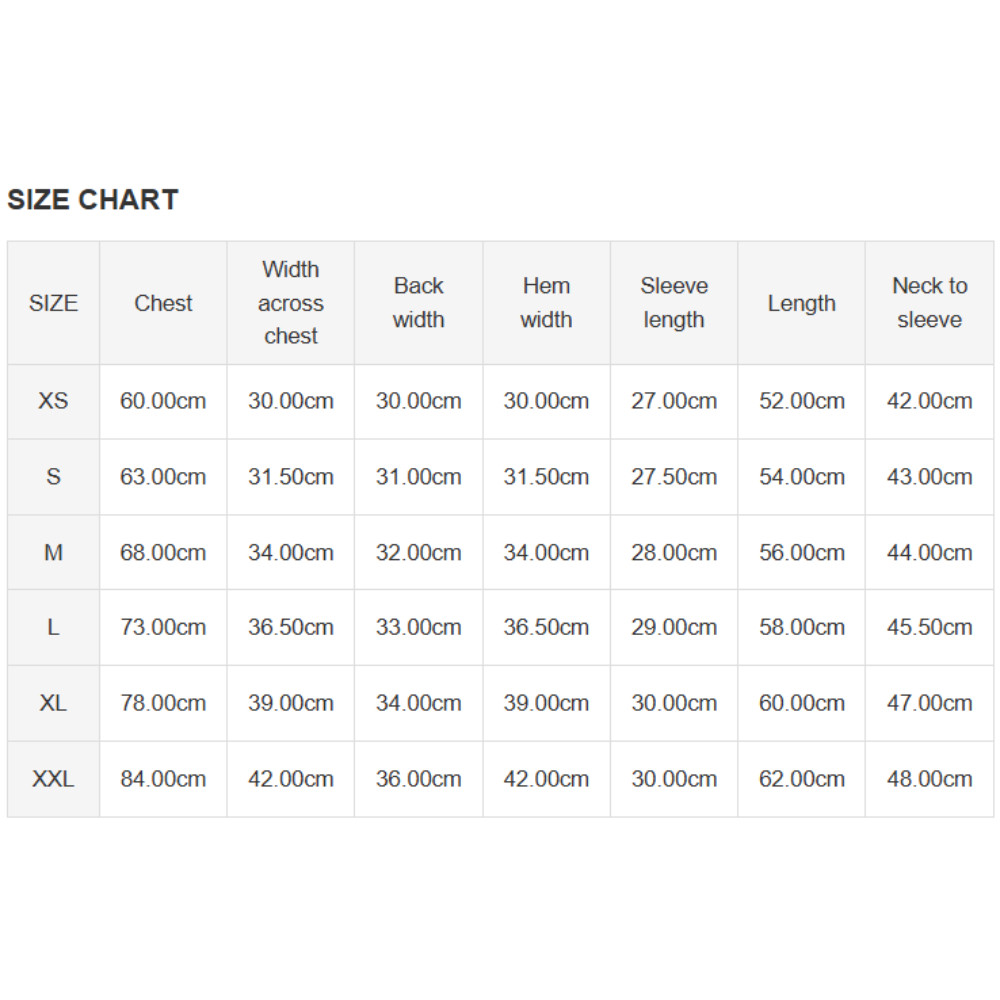Click the Width across chest header
Image resolution: width=1000 pixels, height=1000 pixels.
(291, 303)
